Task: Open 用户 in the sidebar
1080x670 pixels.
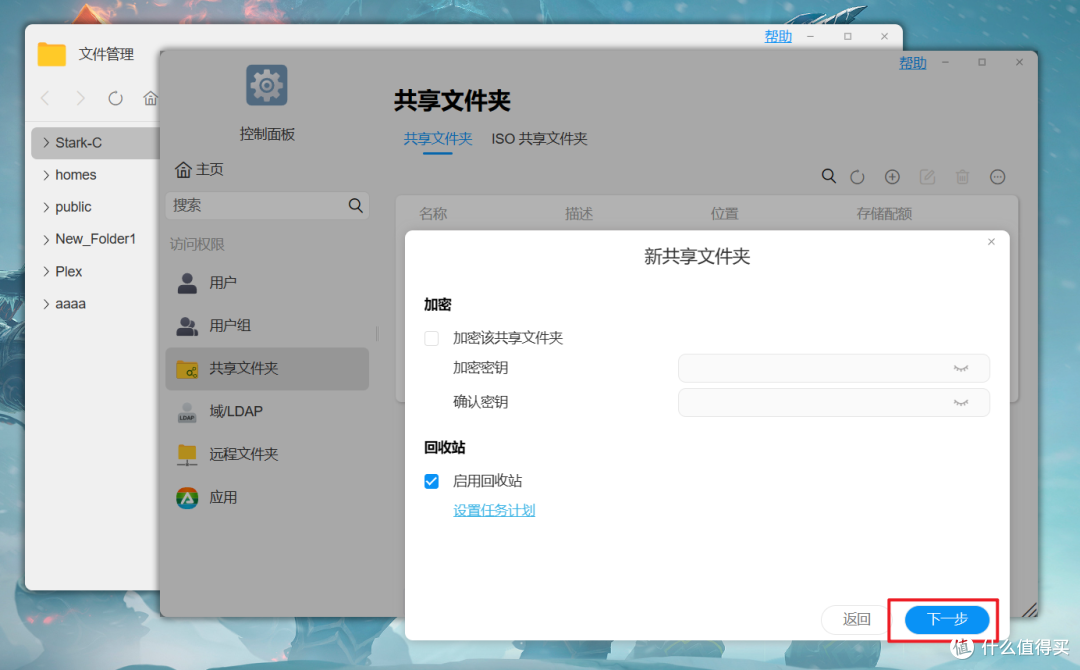Action: 267,283
